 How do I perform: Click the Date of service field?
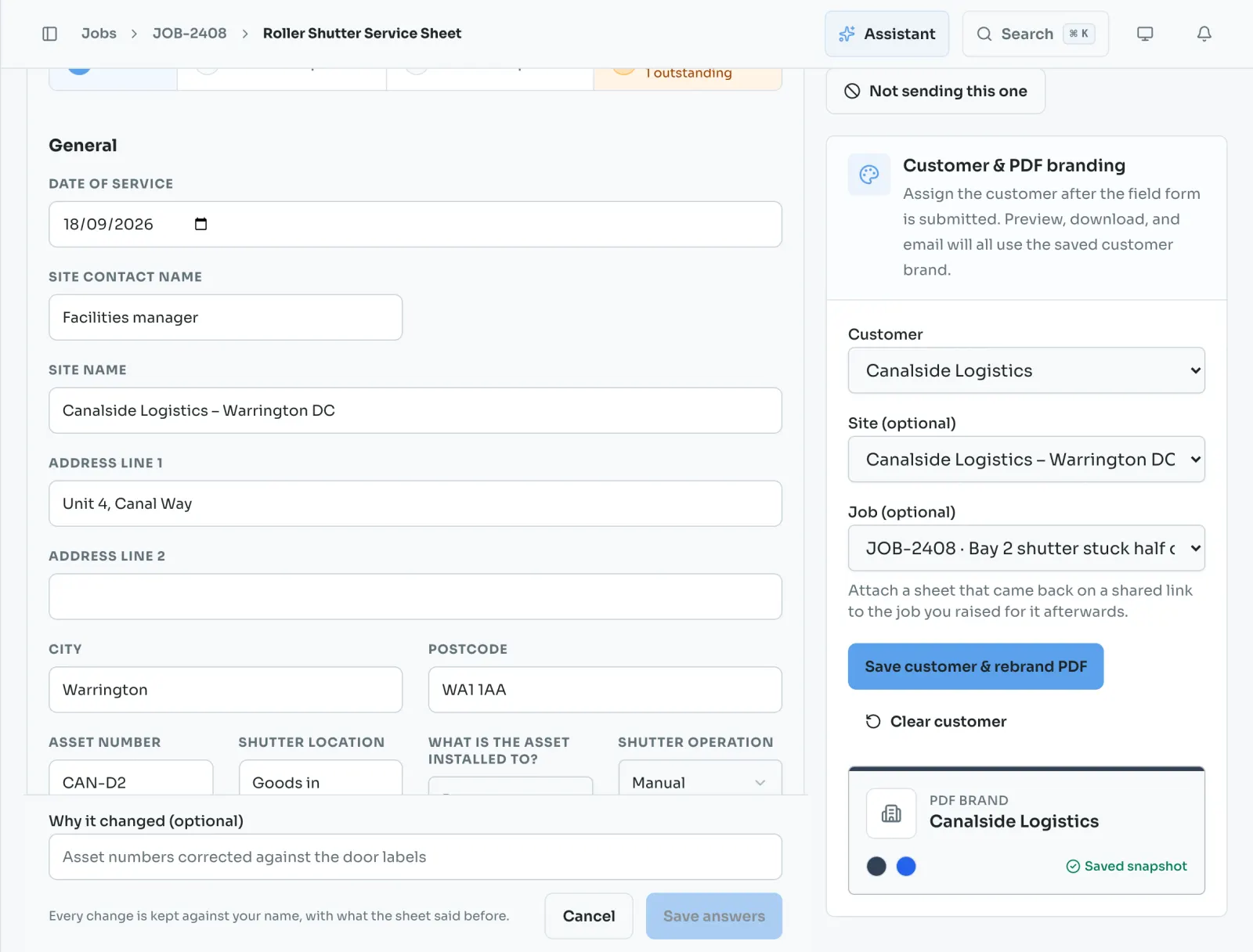(415, 224)
